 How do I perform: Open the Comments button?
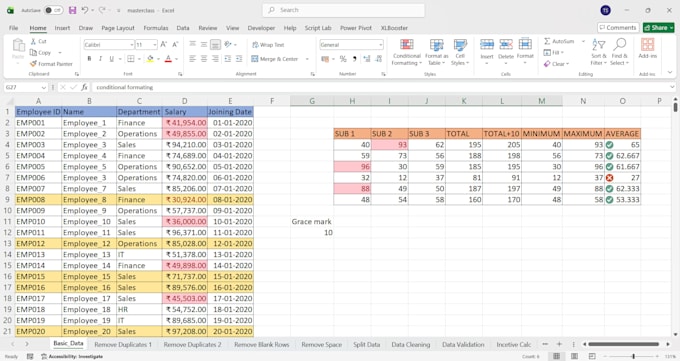click(x=618, y=28)
